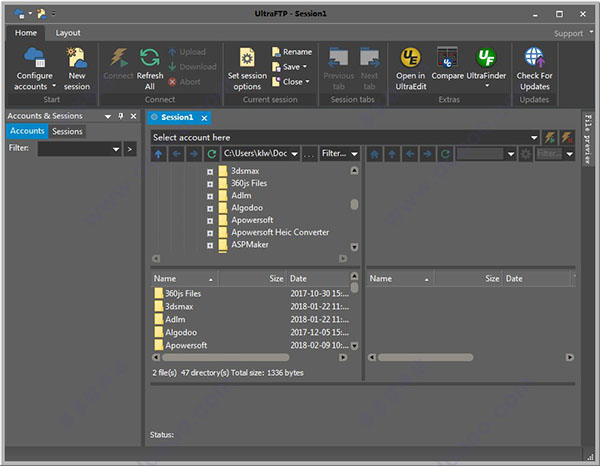Refresh the remote pane
The width and height of the screenshot is (600, 466).
(x=445, y=154)
